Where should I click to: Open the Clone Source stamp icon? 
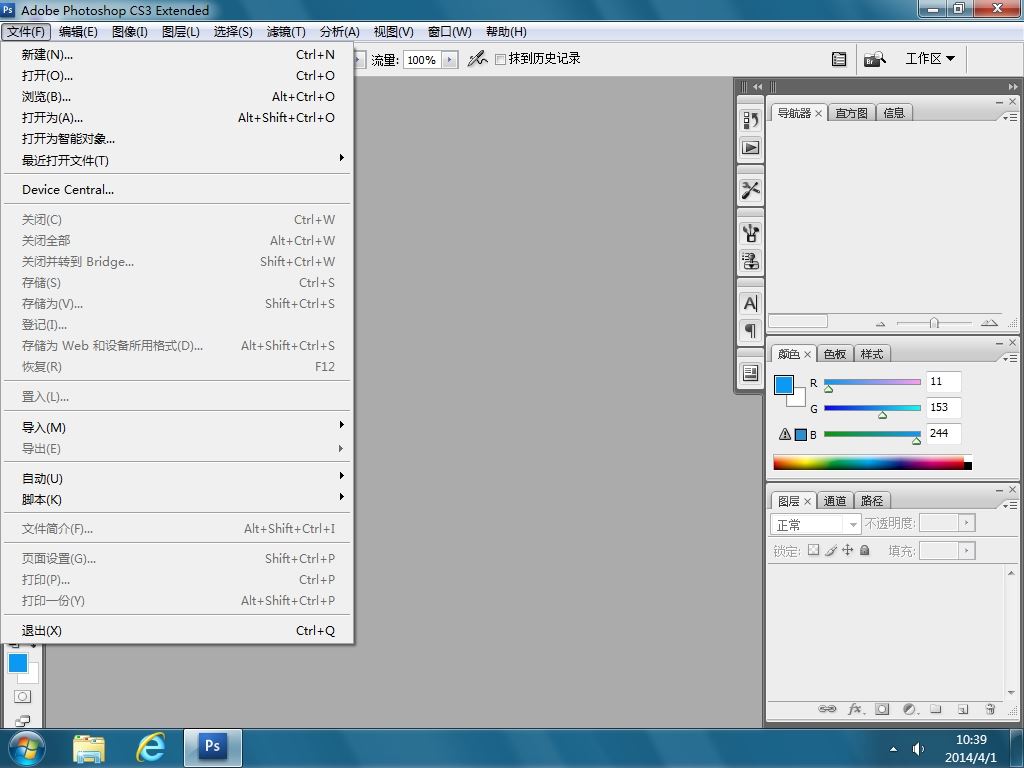(750, 261)
